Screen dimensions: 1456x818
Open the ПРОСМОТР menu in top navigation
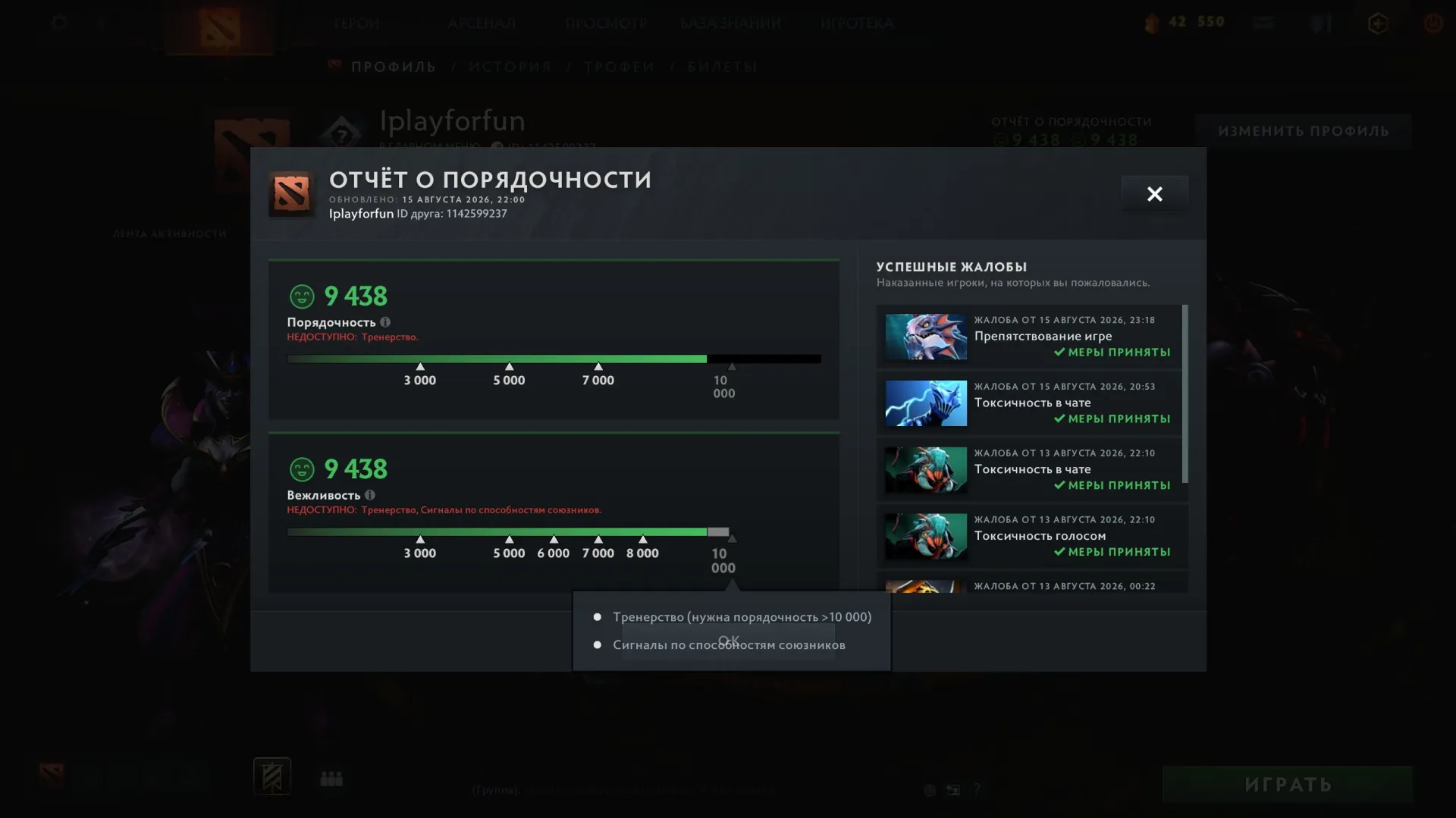coord(606,24)
